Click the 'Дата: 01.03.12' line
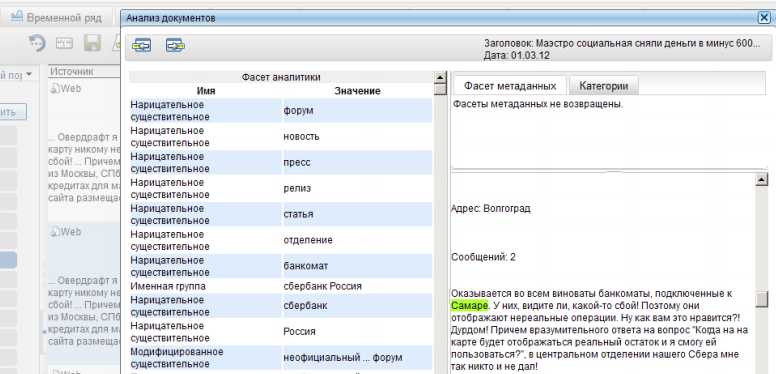 tap(517, 55)
